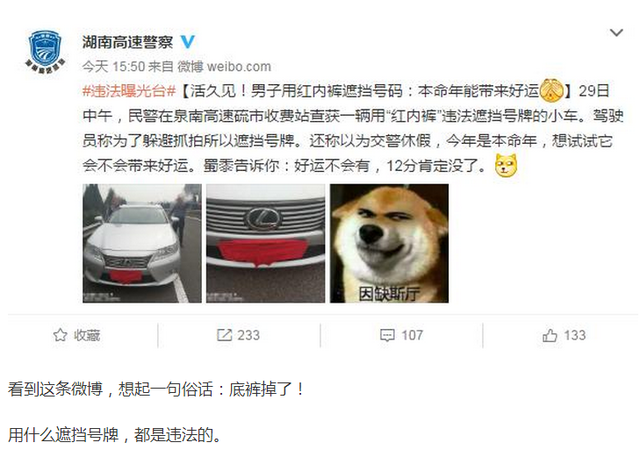Toggle the thumbs-up like icon
This screenshot has height=457, width=640.
tap(550, 335)
